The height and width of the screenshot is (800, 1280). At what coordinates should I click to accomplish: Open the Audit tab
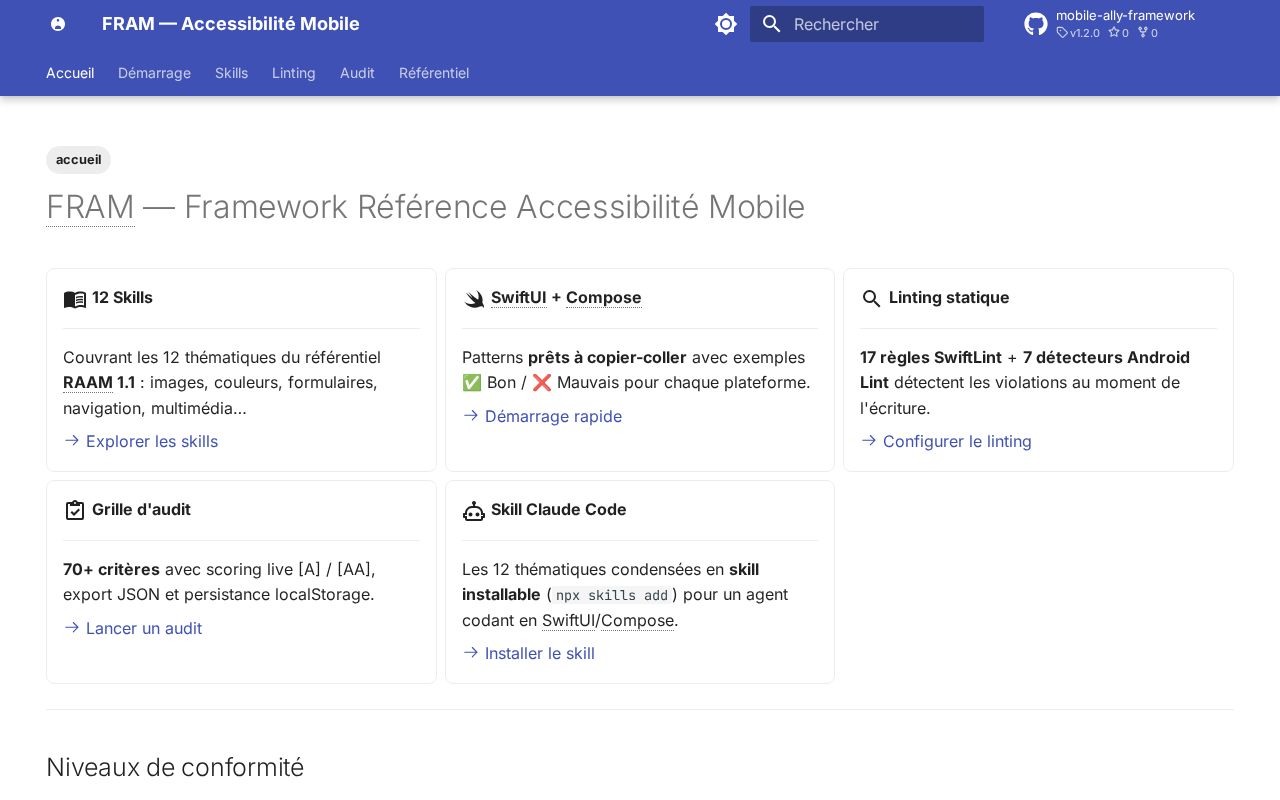point(357,73)
